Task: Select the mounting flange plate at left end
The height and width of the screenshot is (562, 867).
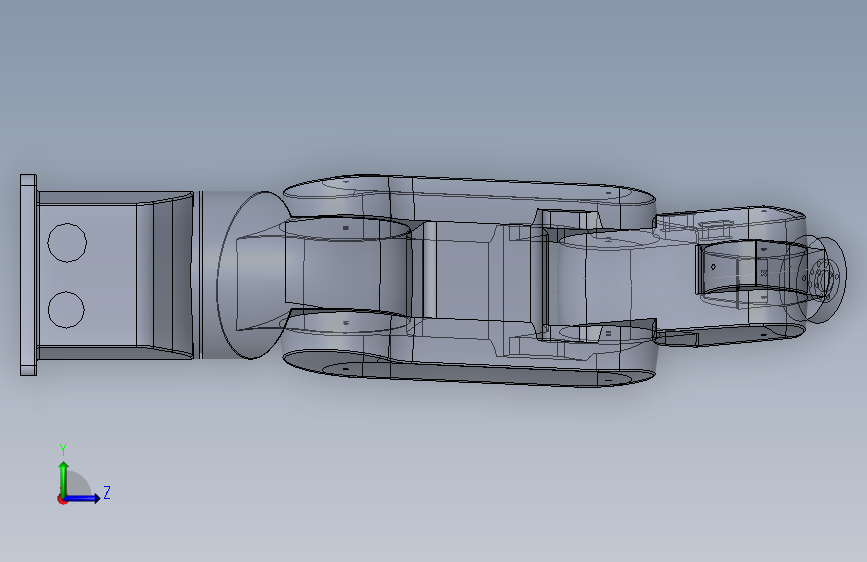Action: point(29,275)
